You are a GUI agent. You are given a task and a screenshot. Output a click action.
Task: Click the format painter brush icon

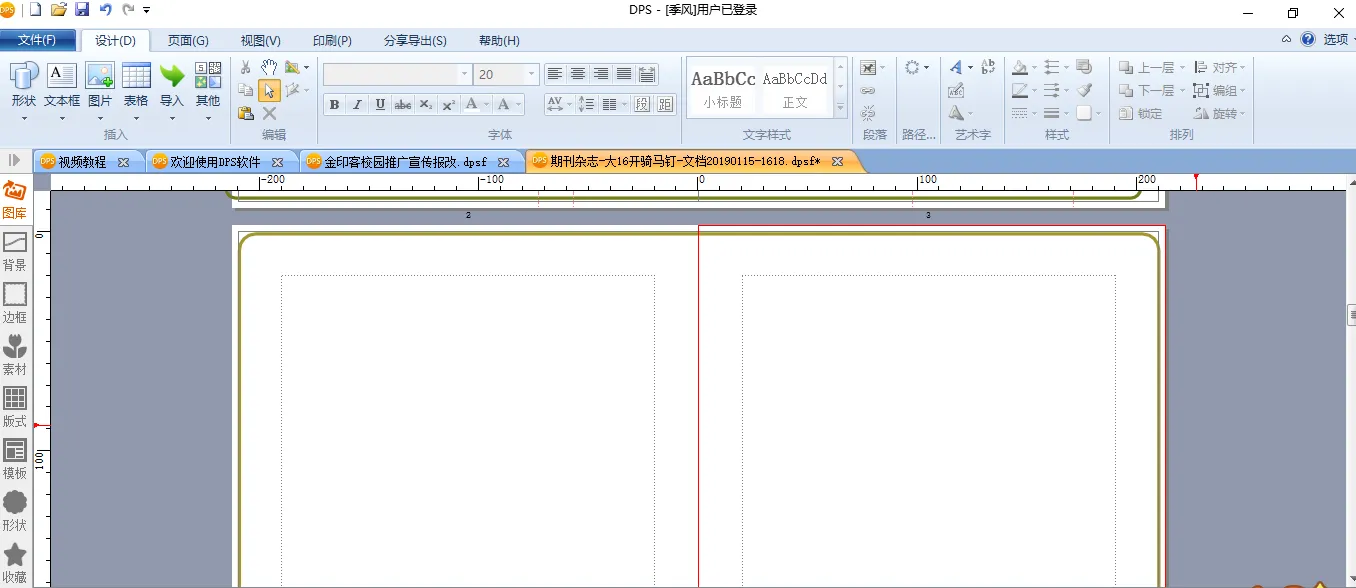click(x=1084, y=90)
